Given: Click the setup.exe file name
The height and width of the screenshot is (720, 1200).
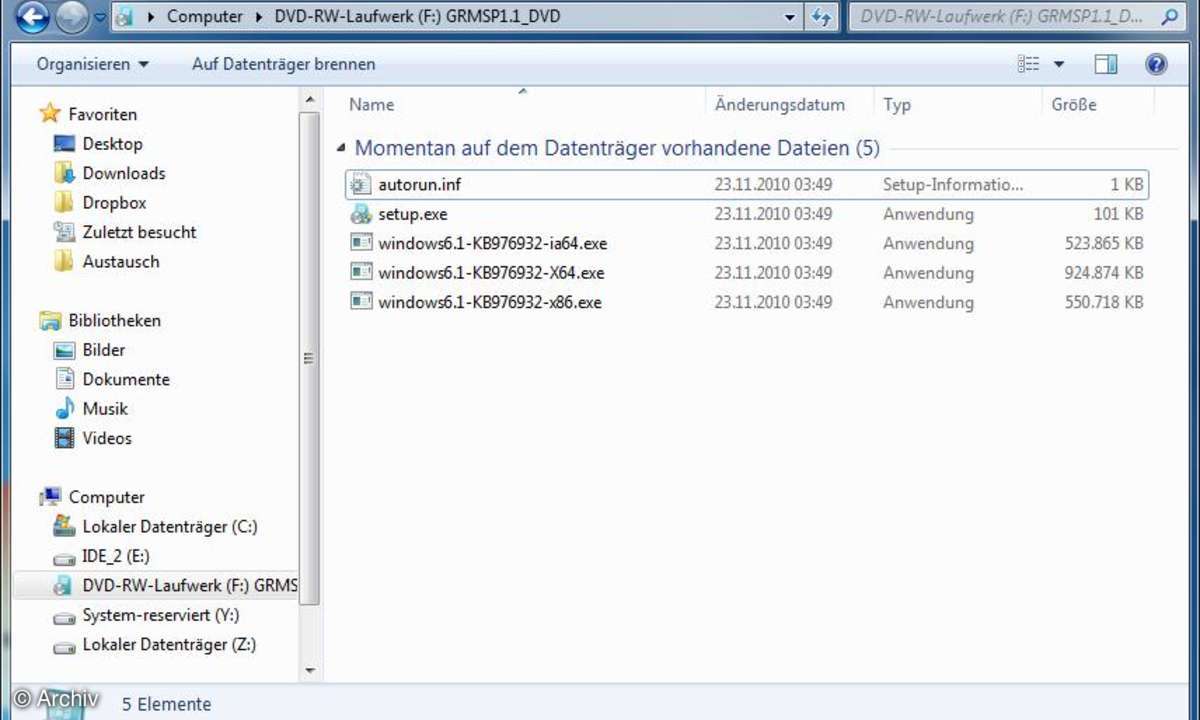Looking at the screenshot, I should pyautogui.click(x=413, y=214).
